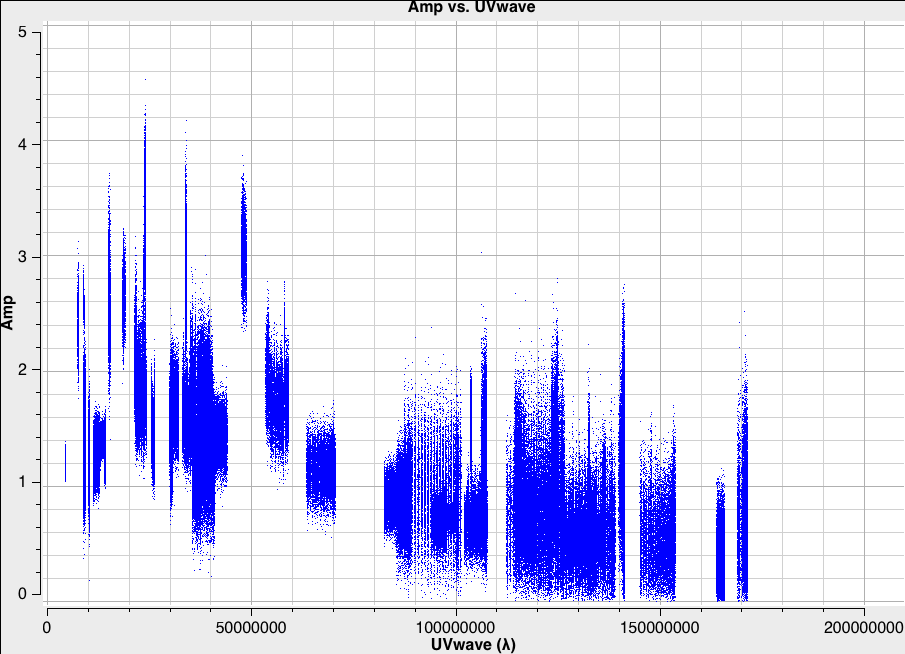The width and height of the screenshot is (905, 654).
Task: Click the y-axis tick value 4
Action: click(23, 144)
